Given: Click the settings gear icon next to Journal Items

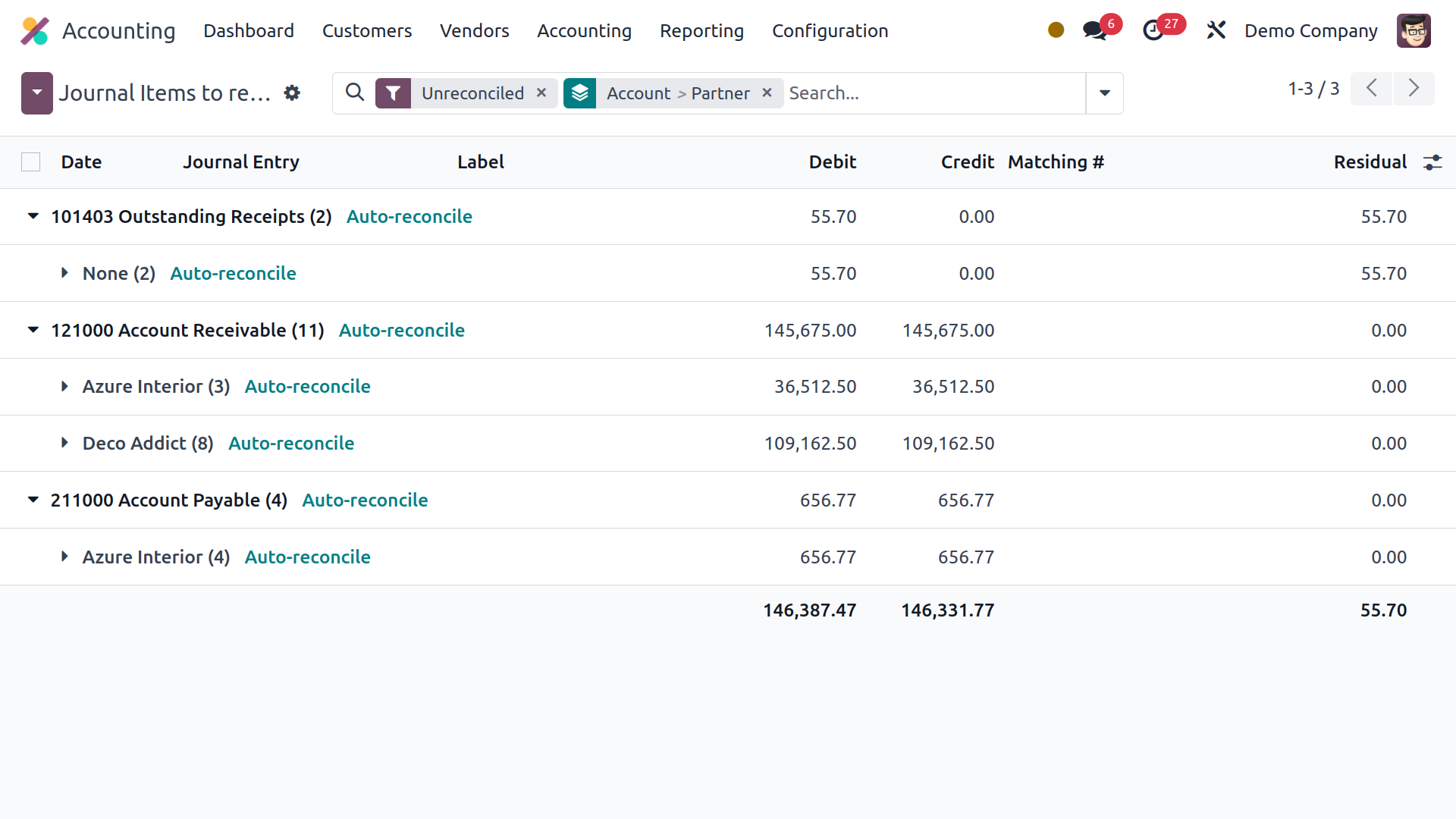Looking at the screenshot, I should click(x=291, y=93).
